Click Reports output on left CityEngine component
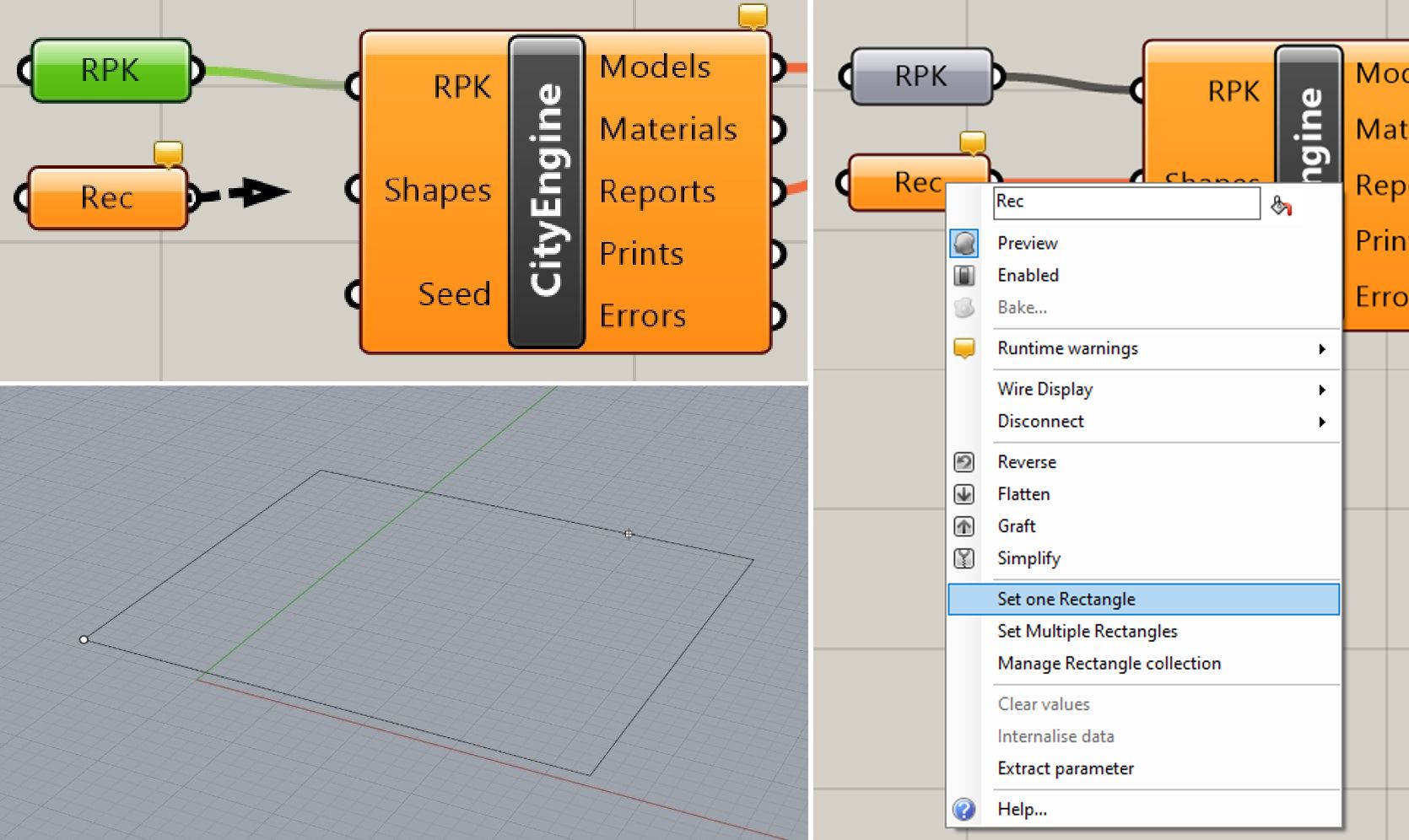This screenshot has height=840, width=1409. click(657, 191)
